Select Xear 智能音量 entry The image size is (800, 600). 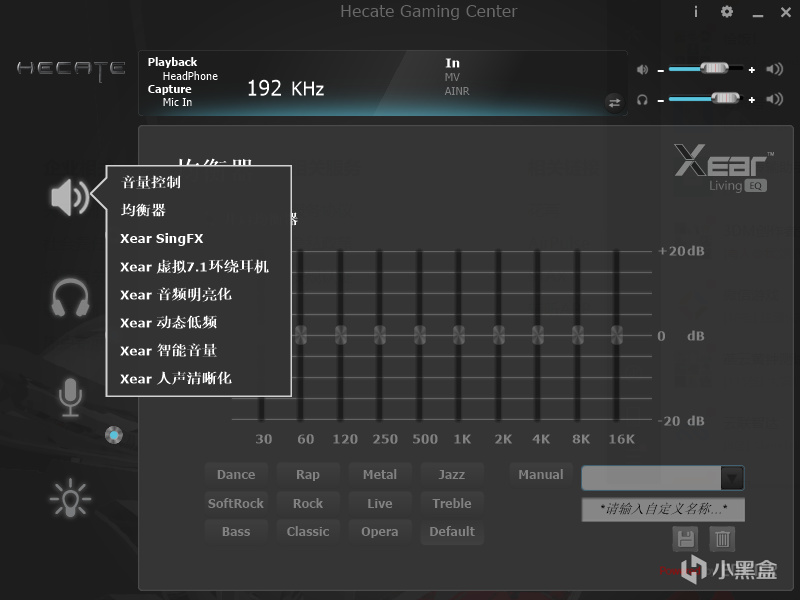pos(168,351)
